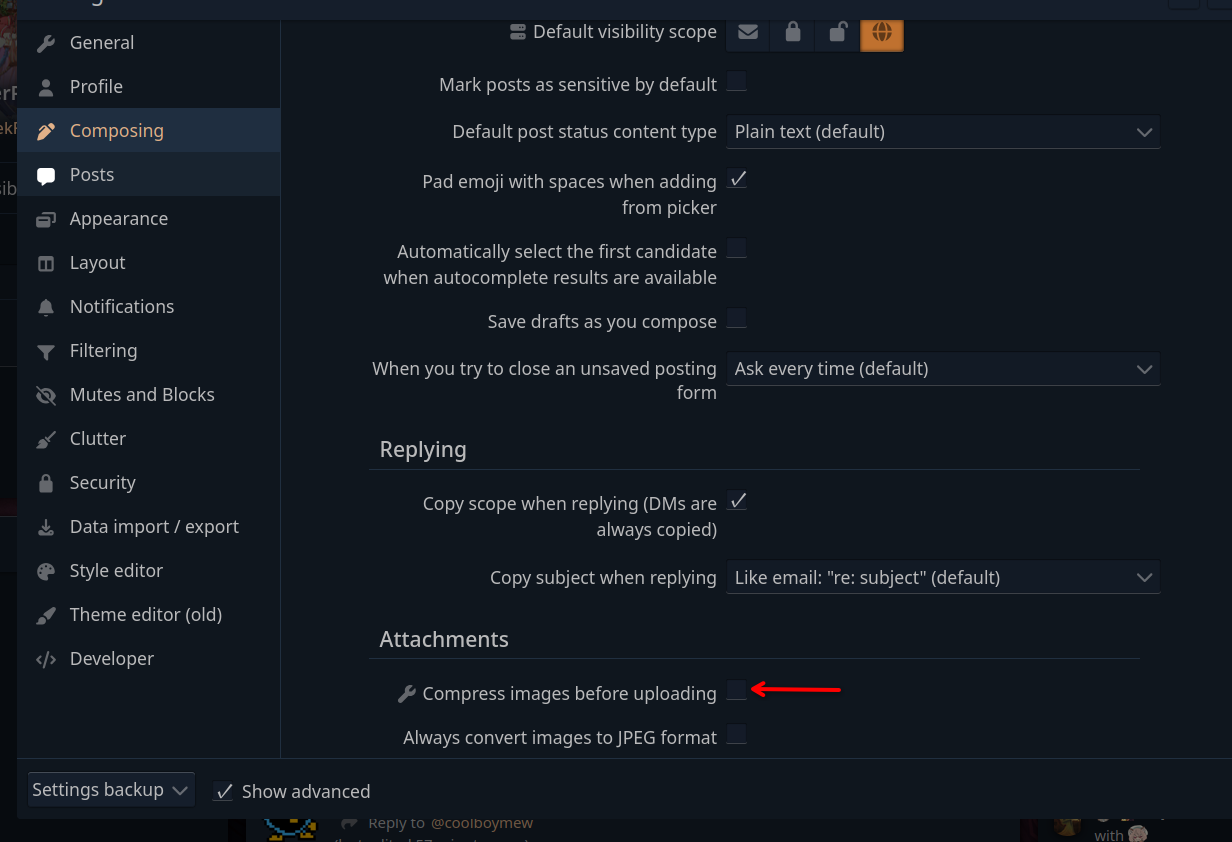Screen dimensions: 1232x842
Task: Pick the unlocked unlisted visibility scope
Action: click(837, 32)
